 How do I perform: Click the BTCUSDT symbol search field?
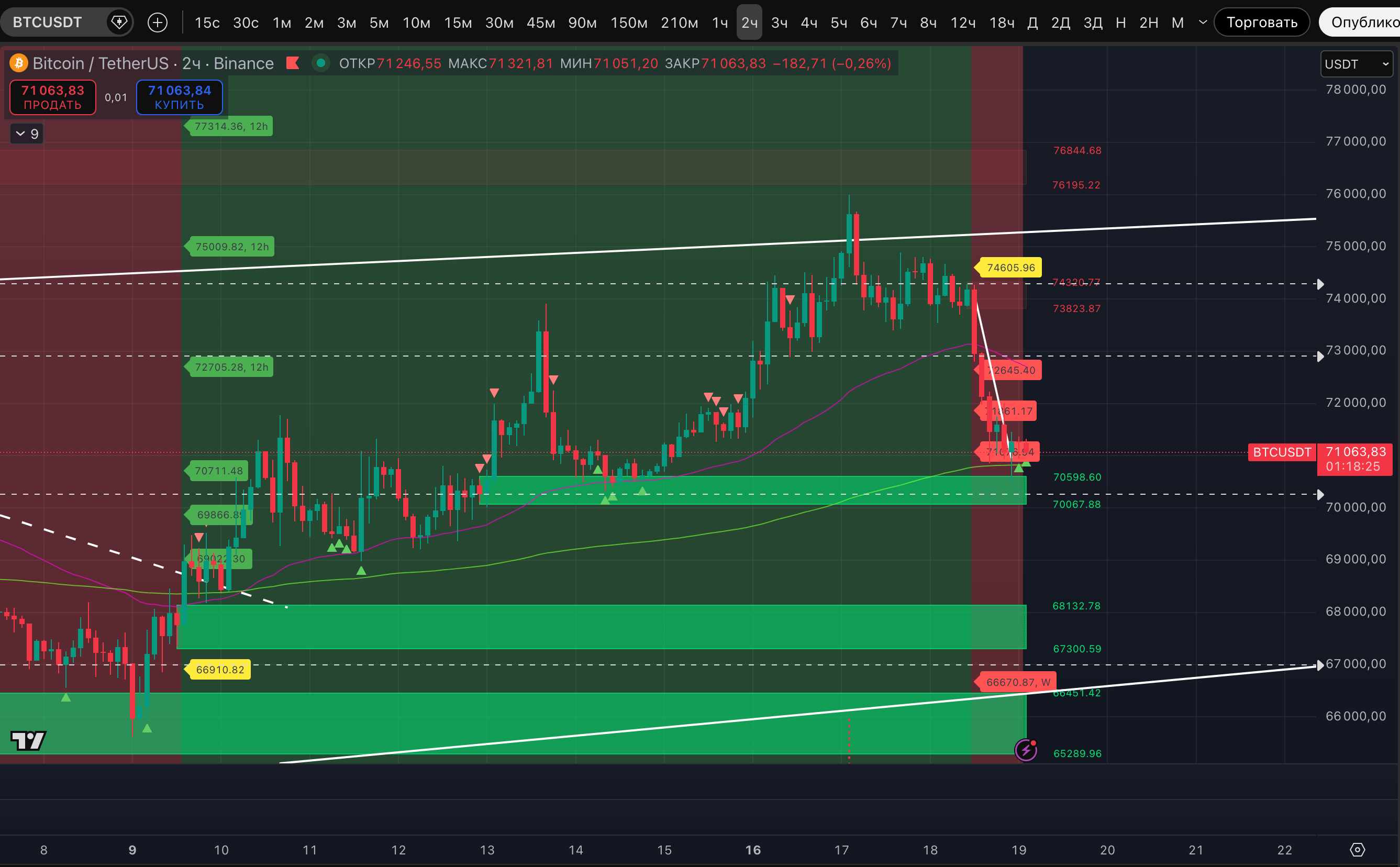(48, 23)
